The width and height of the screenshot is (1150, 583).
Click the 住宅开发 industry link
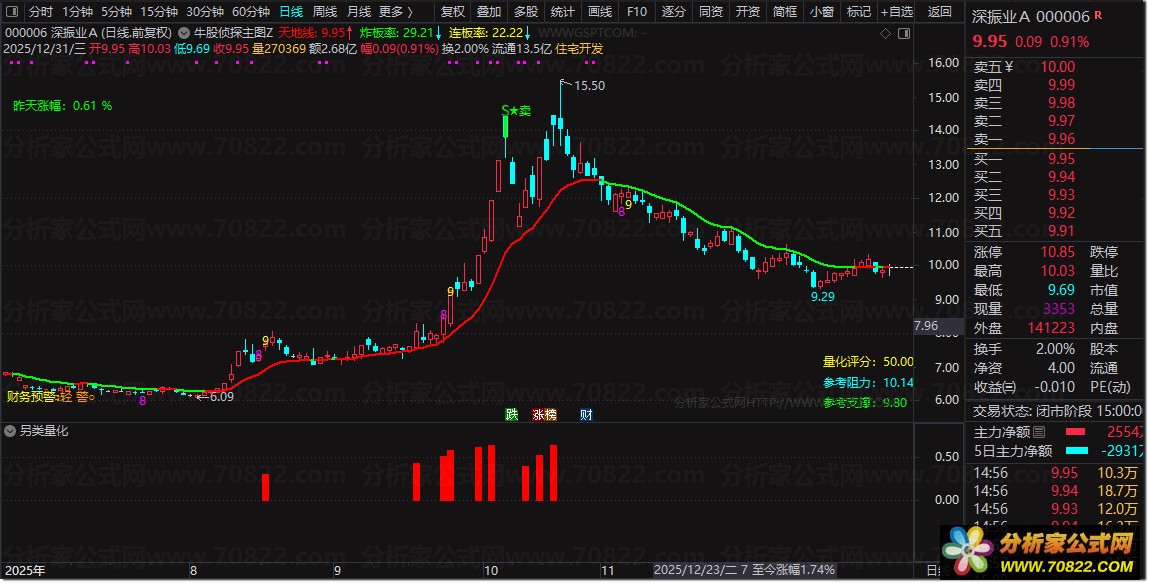(579, 49)
